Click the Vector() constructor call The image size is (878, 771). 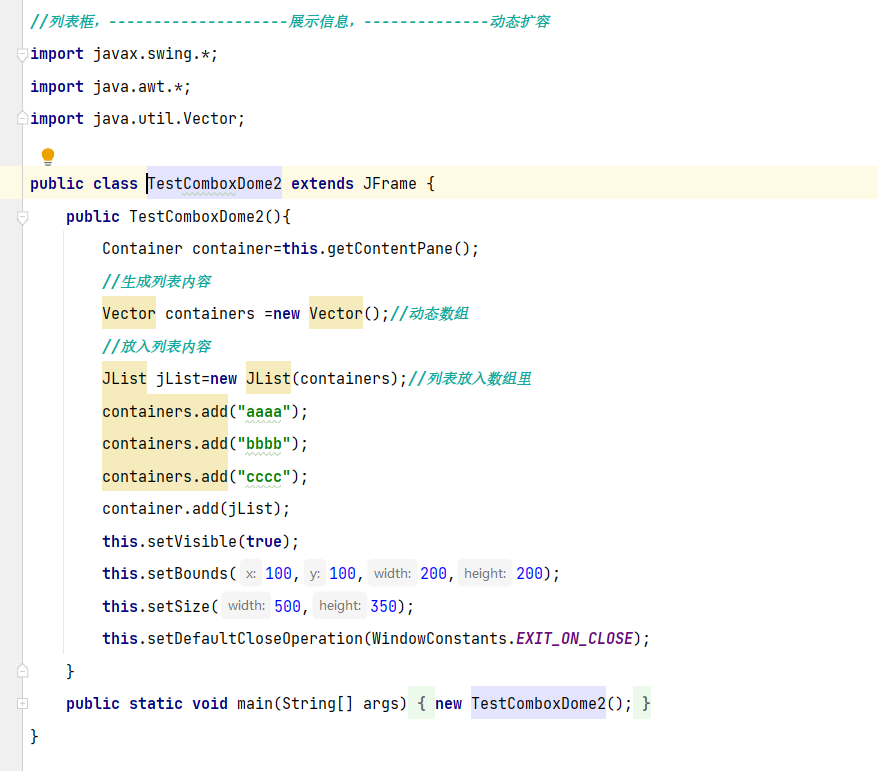[345, 313]
